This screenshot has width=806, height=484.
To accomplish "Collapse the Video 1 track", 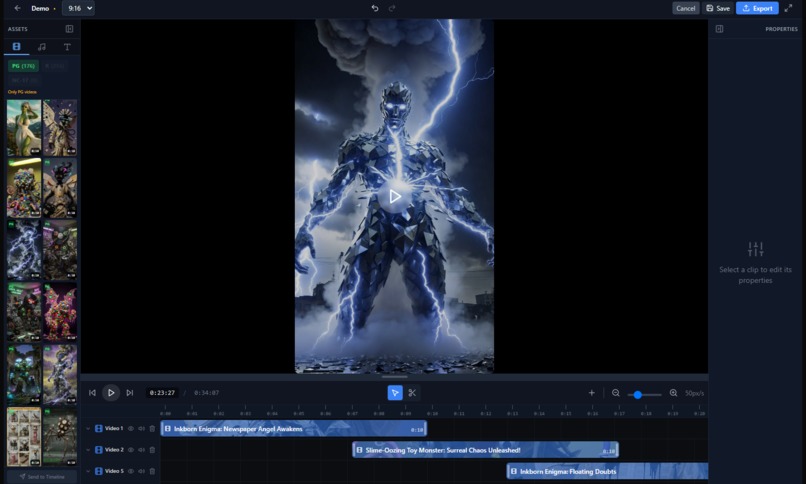I will point(88,429).
